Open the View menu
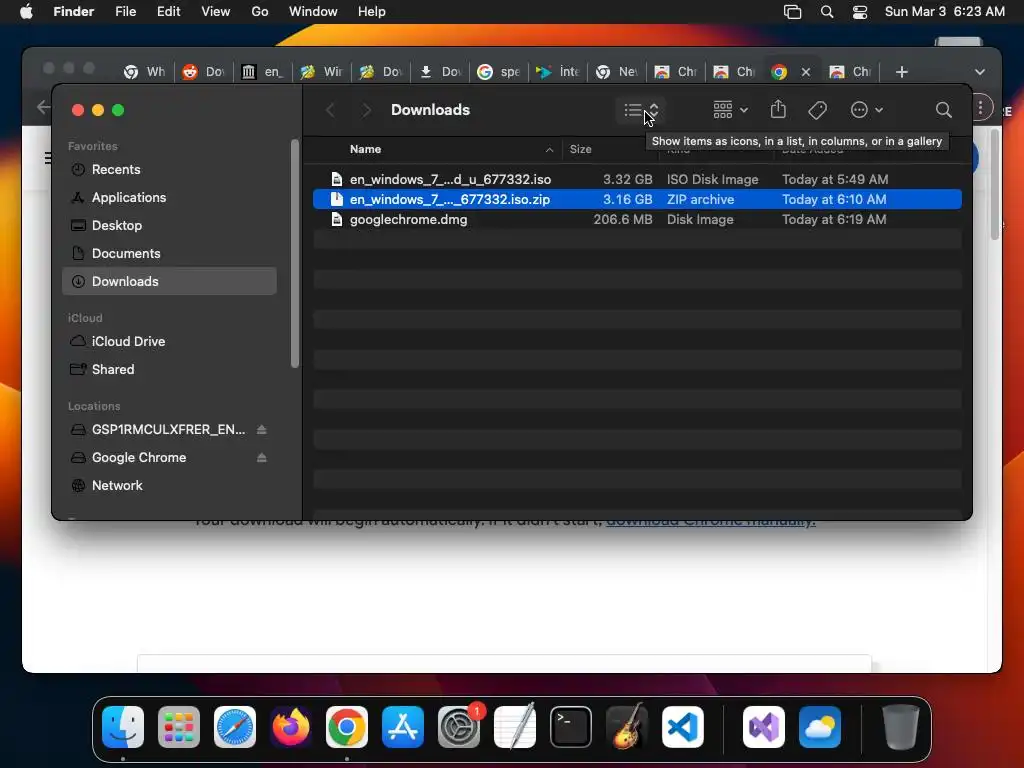 [216, 12]
